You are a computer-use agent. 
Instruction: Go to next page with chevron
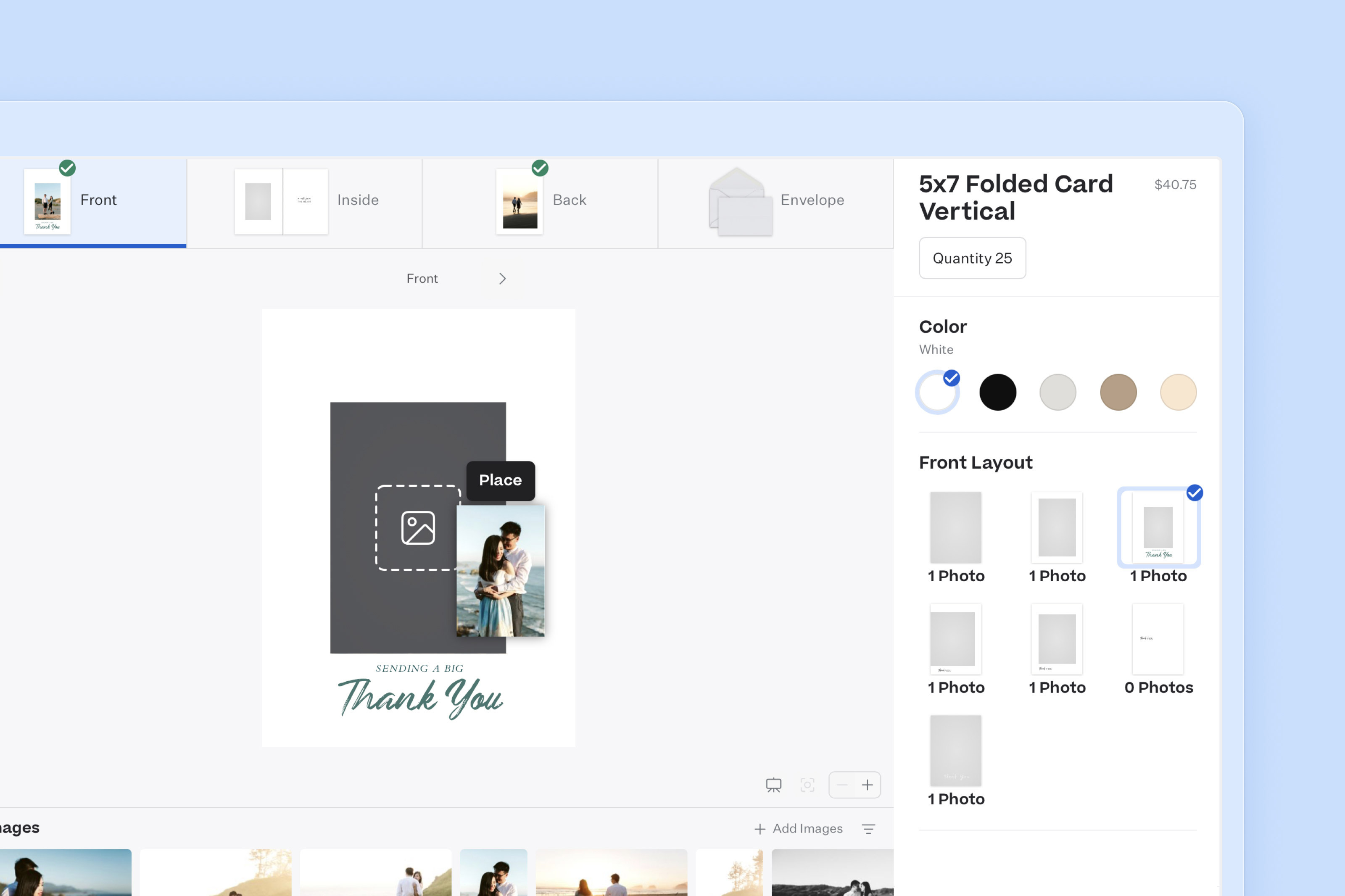click(502, 278)
